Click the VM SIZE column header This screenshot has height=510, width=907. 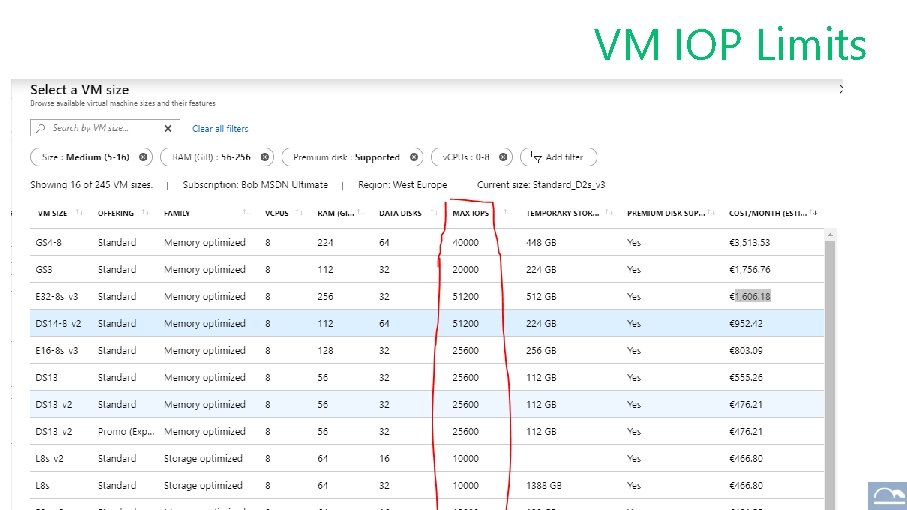coord(53,213)
